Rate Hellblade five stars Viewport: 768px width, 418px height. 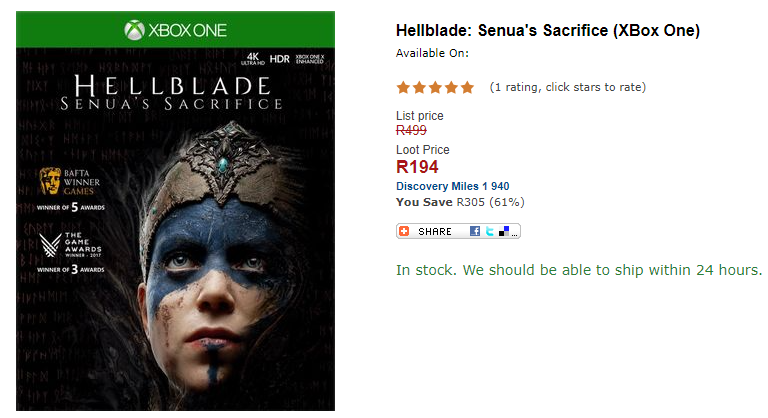pyautogui.click(x=467, y=88)
